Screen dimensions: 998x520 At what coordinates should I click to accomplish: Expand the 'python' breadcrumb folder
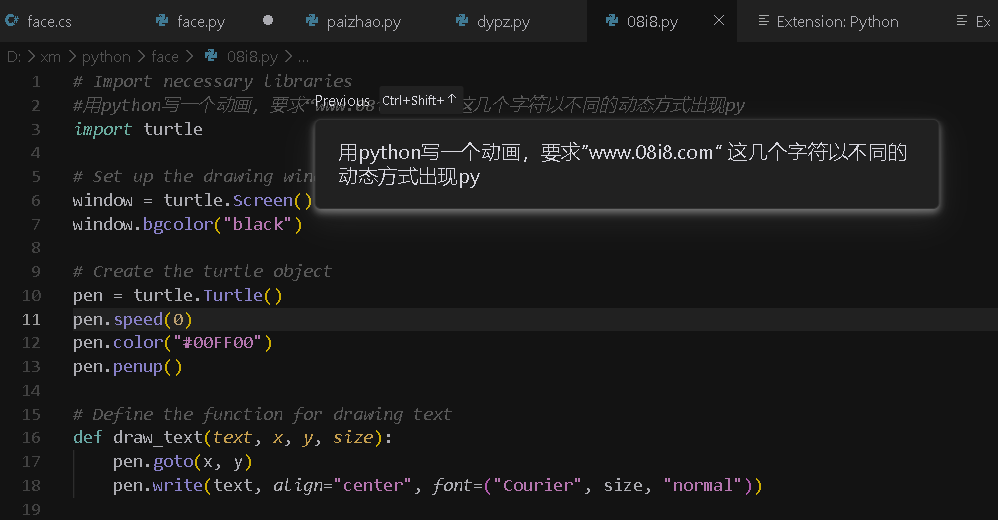[x=106, y=57]
